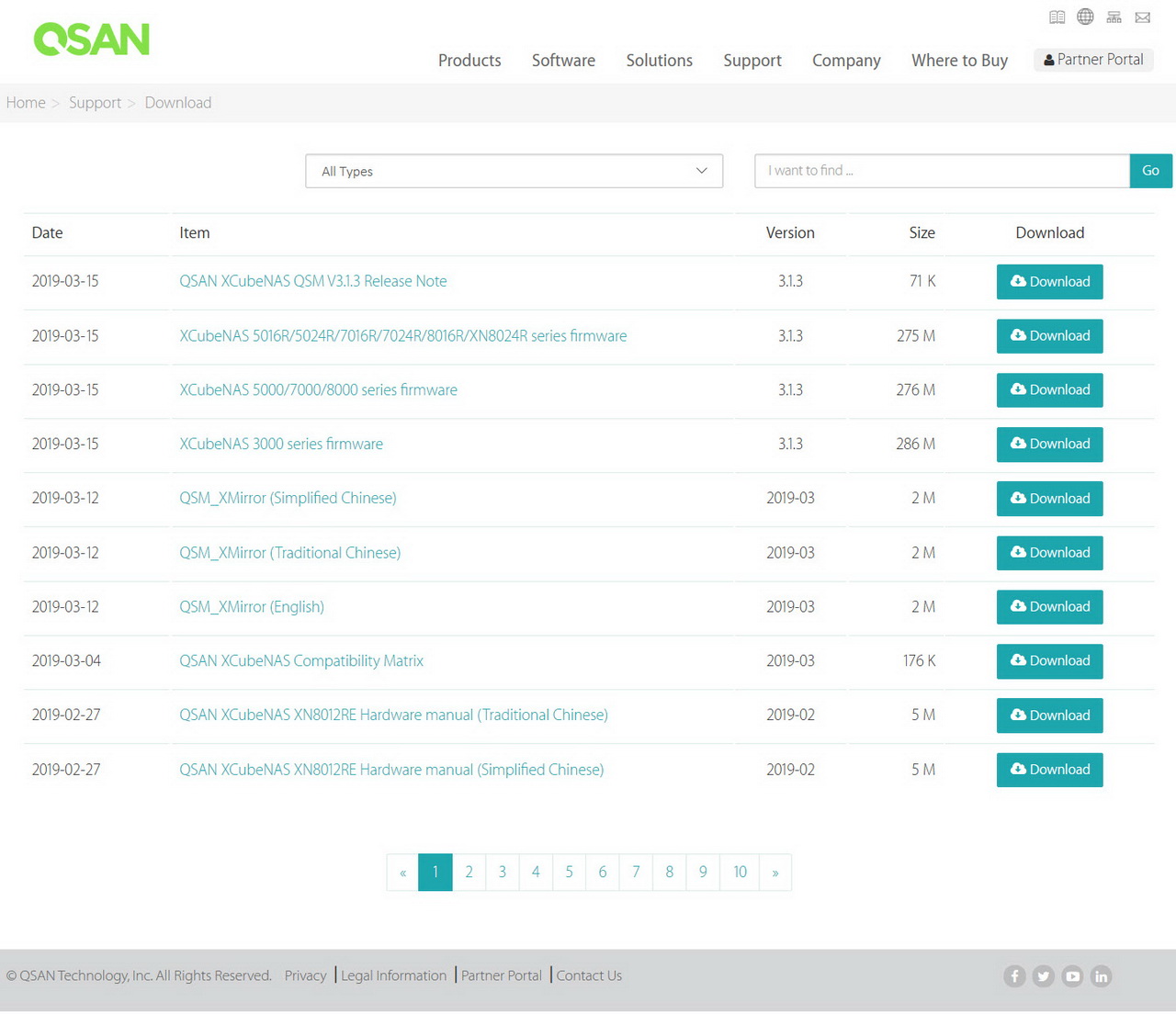
Task: Open the Solutions menu
Action: coord(660,60)
